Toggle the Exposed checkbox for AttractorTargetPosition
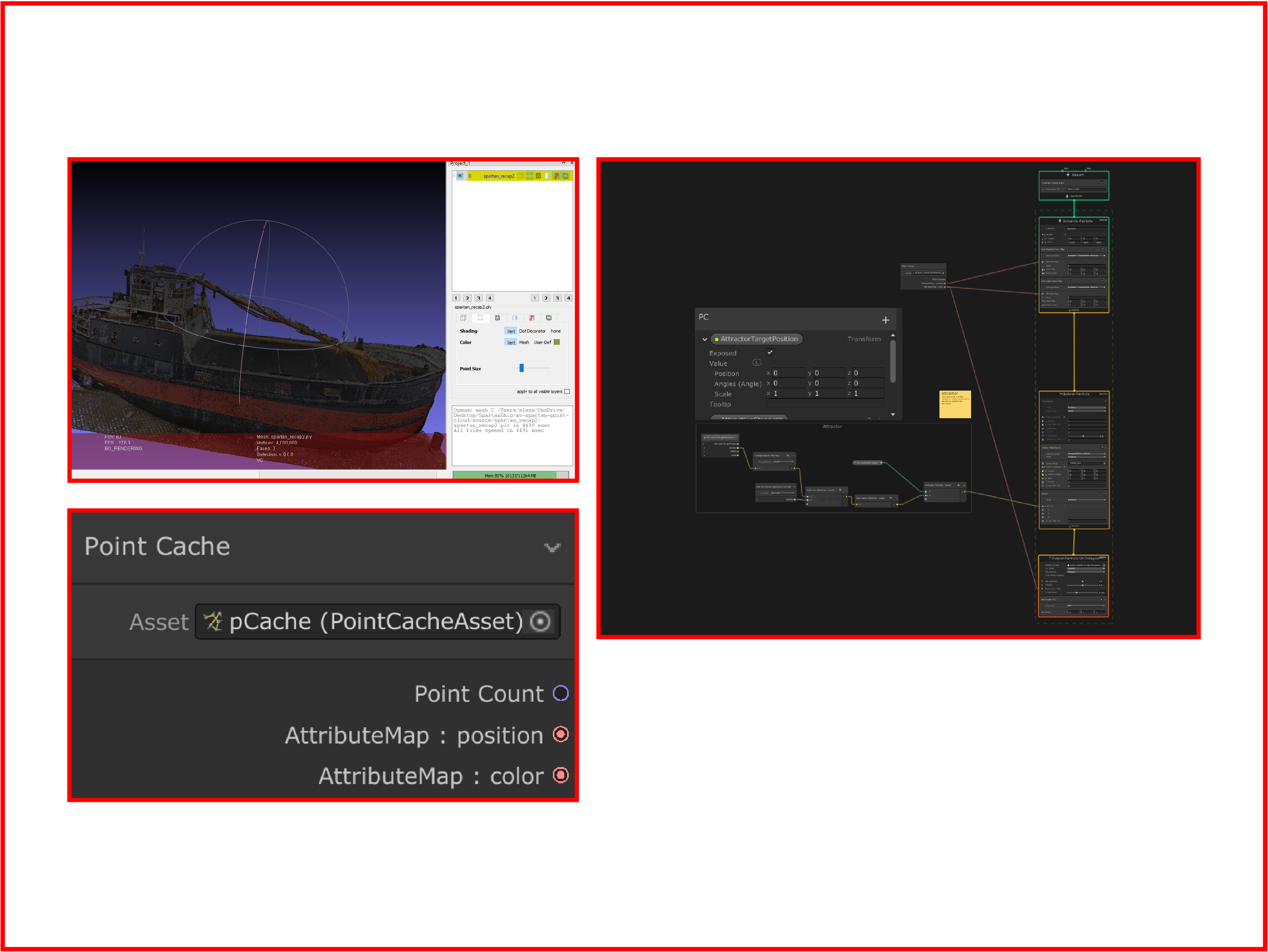Image resolution: width=1268 pixels, height=952 pixels. (x=770, y=352)
